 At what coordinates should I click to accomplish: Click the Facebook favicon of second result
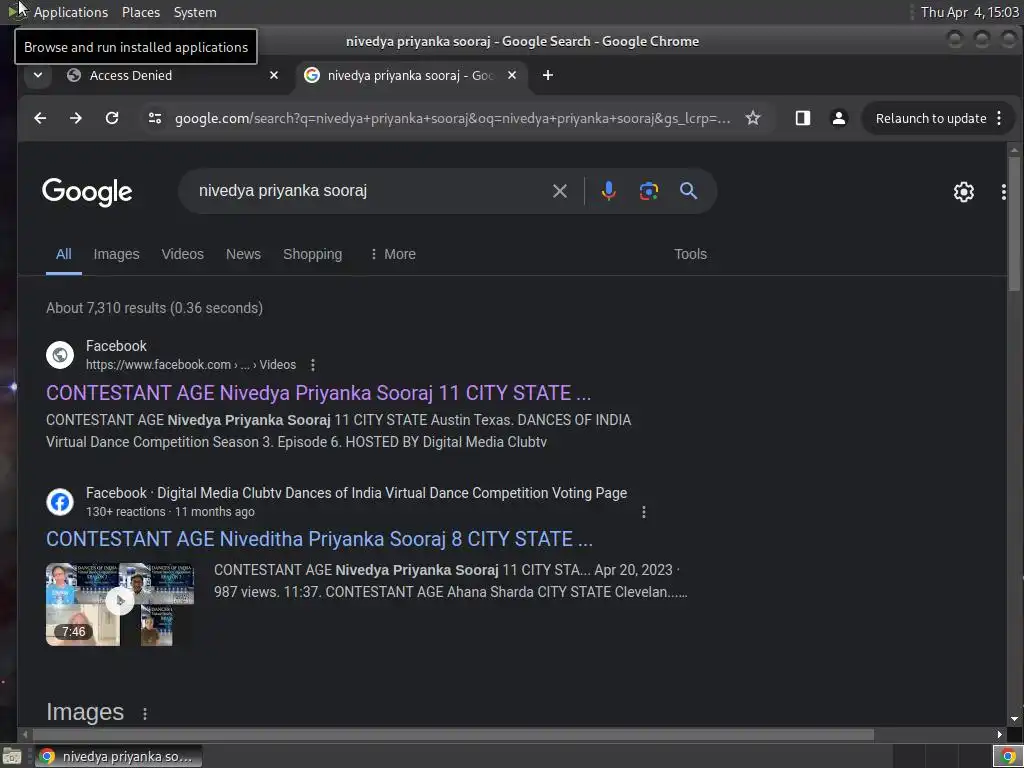[x=59, y=502]
